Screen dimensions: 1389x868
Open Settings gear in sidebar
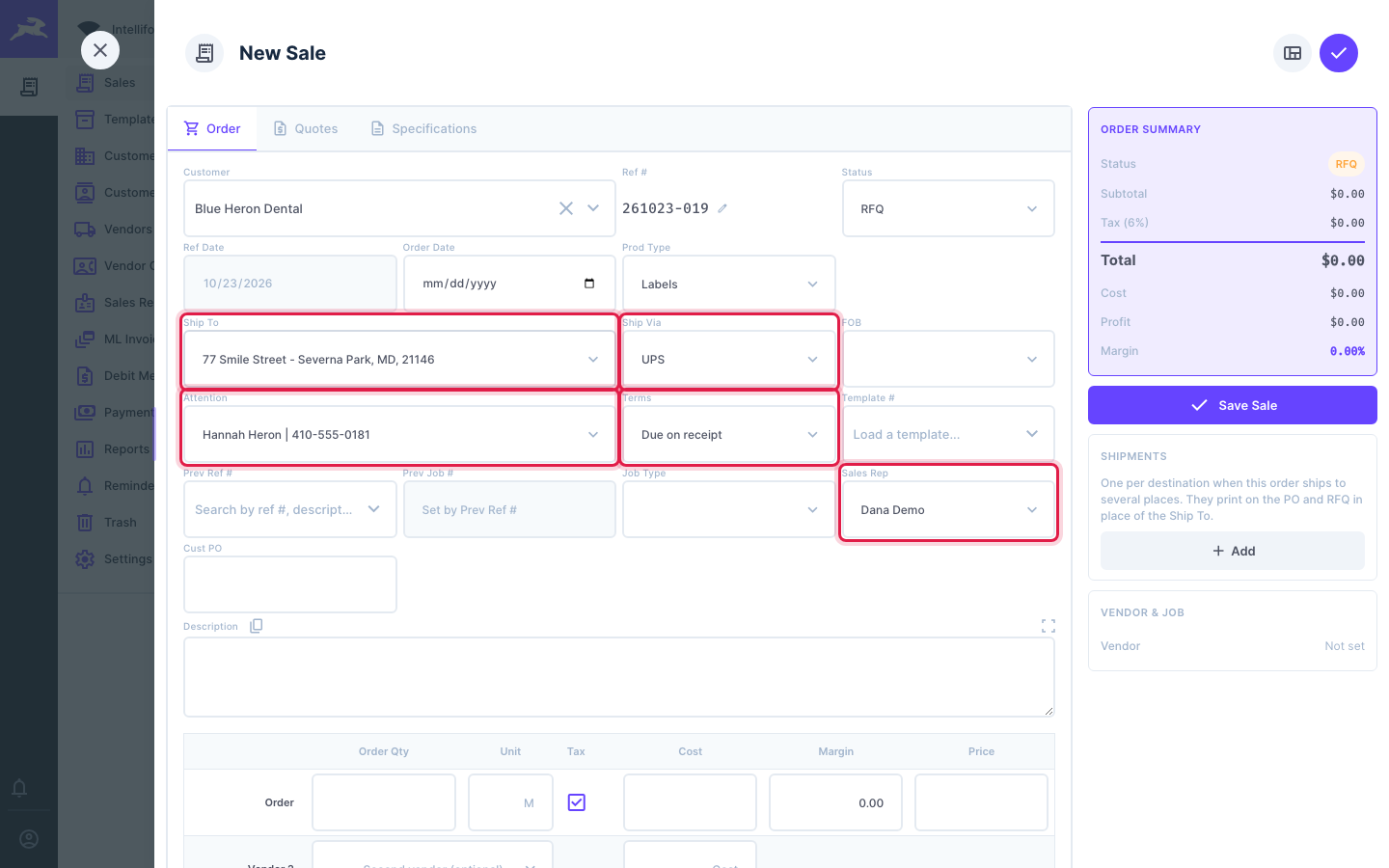(x=85, y=559)
